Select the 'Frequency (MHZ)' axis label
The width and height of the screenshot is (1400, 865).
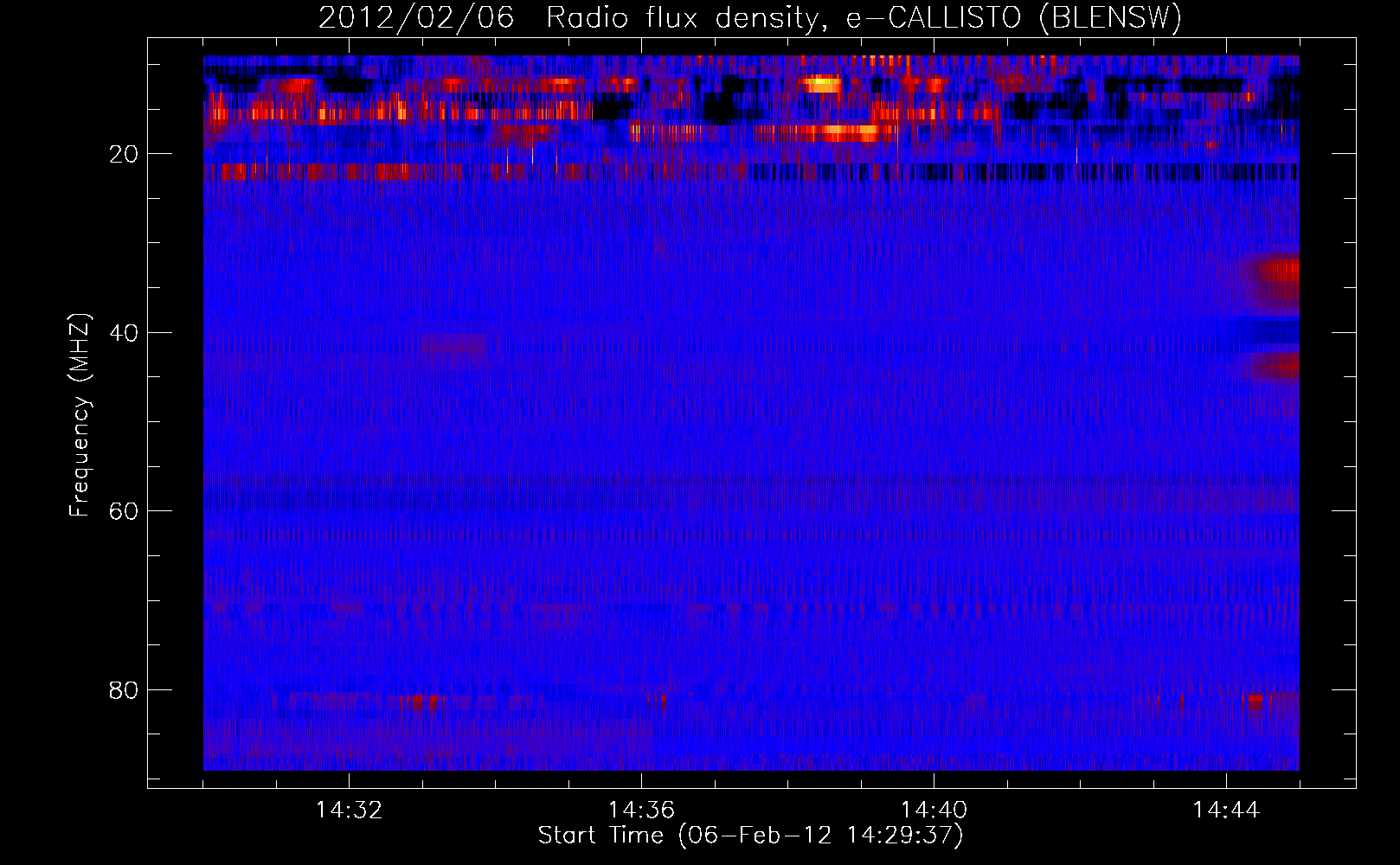point(80,414)
